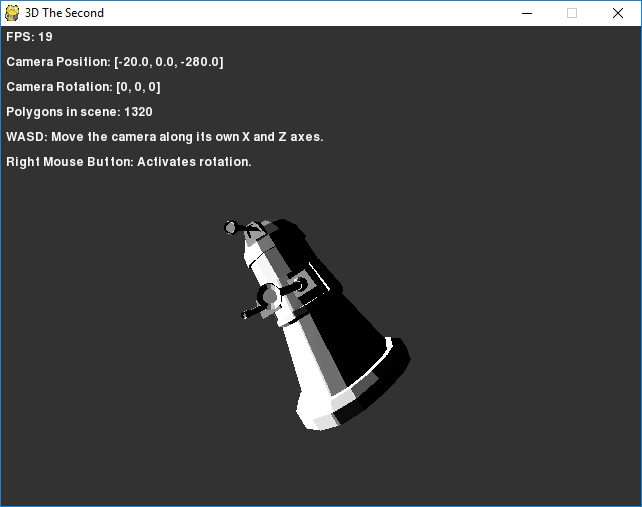Click the "Right Mouse Button: Activates rotation." text
Image resolution: width=642 pixels, height=507 pixels.
(x=129, y=162)
